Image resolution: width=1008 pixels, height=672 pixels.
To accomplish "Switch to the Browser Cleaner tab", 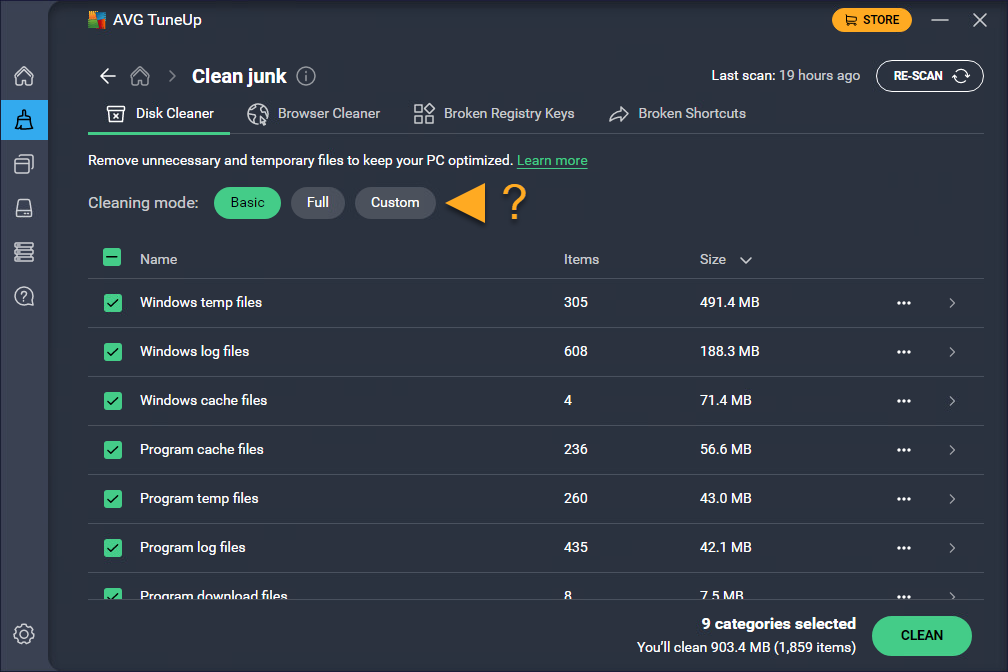I will pos(314,114).
